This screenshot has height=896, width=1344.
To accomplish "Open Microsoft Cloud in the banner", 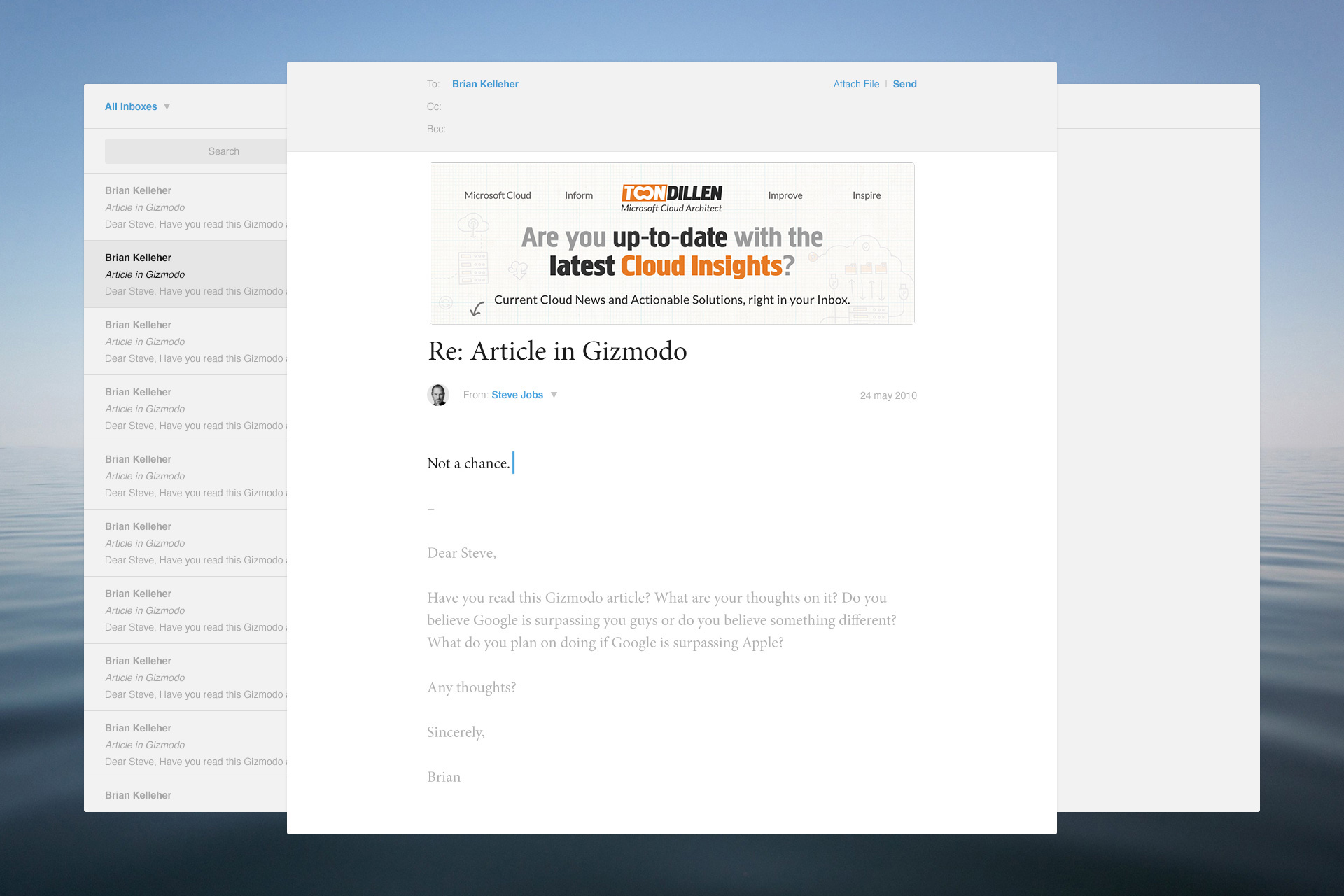I will [x=498, y=195].
